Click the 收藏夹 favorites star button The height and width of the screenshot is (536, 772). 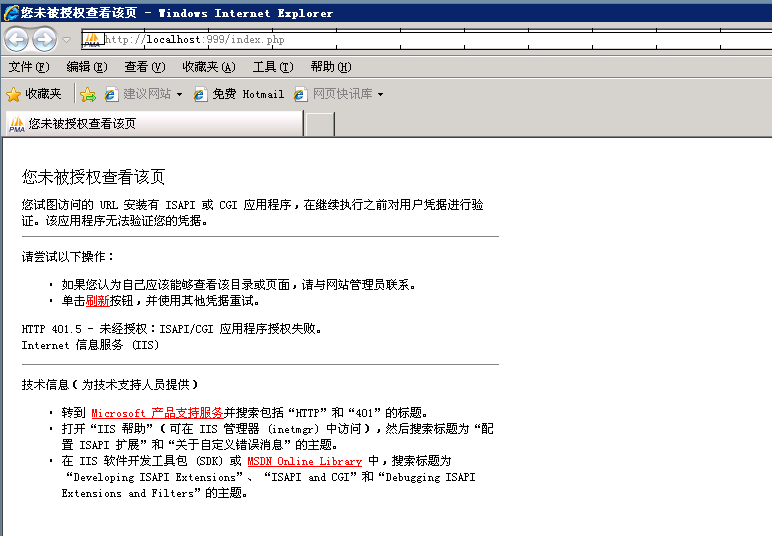(33, 94)
